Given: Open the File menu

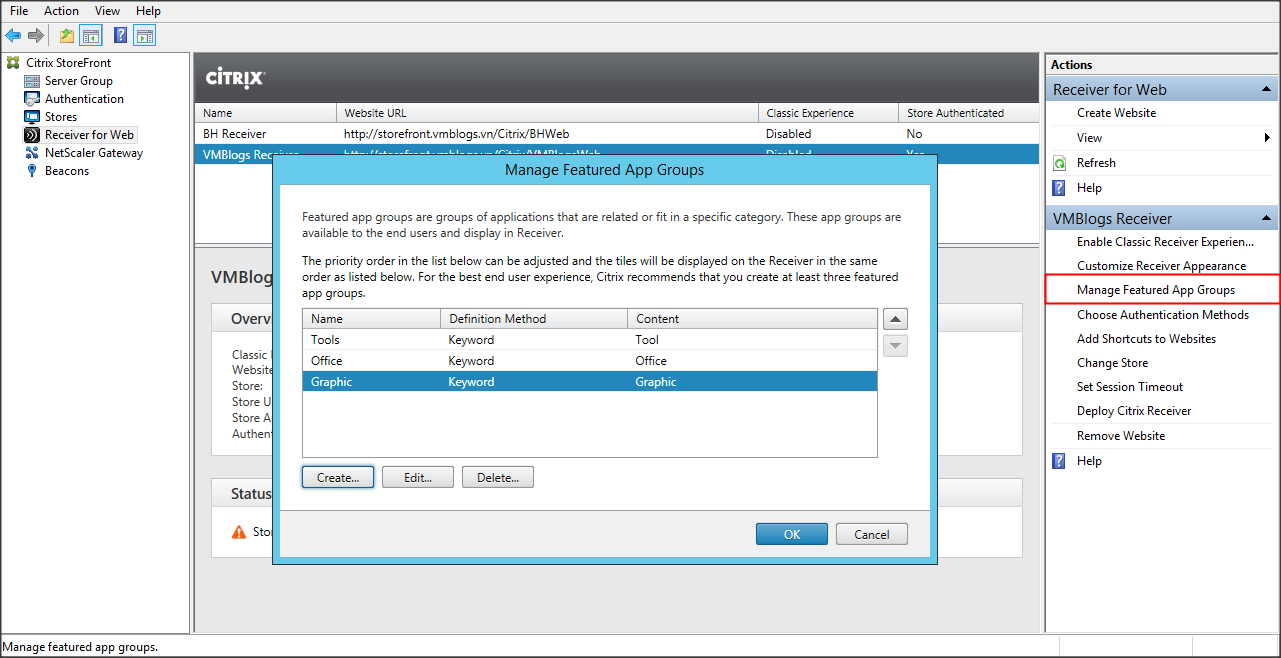Looking at the screenshot, I should point(19,11).
